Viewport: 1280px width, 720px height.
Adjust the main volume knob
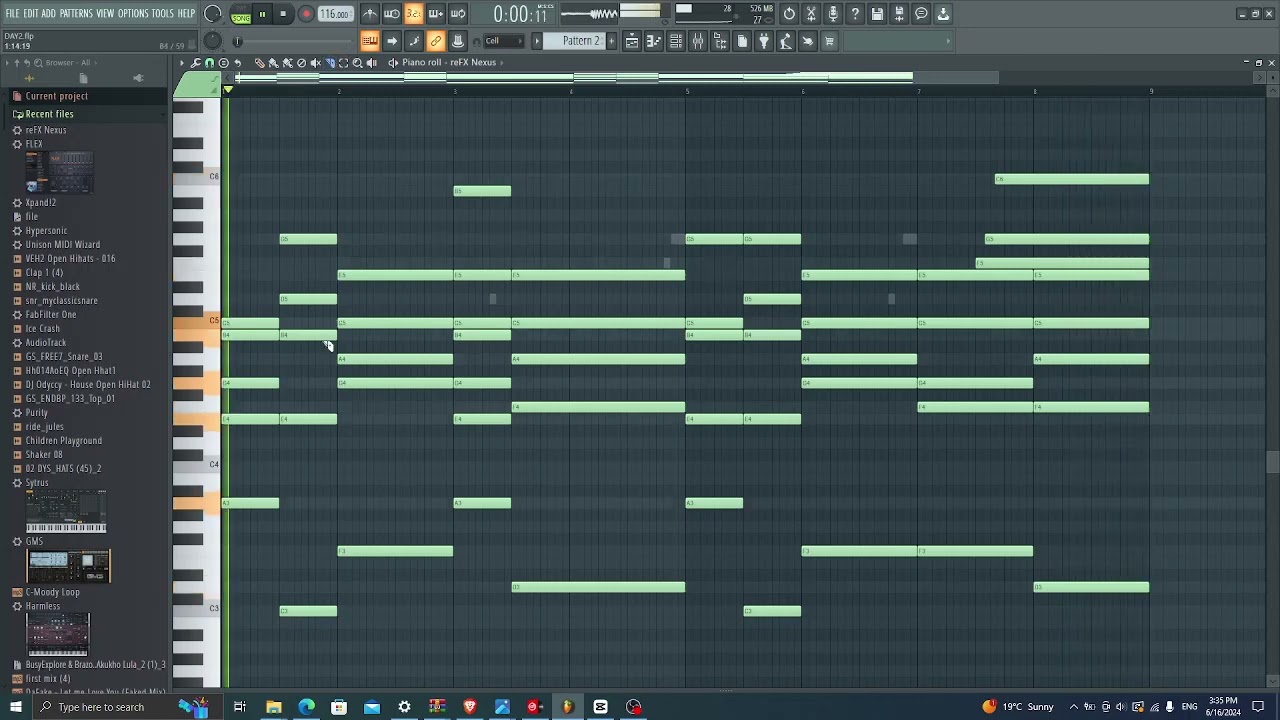(x=213, y=14)
